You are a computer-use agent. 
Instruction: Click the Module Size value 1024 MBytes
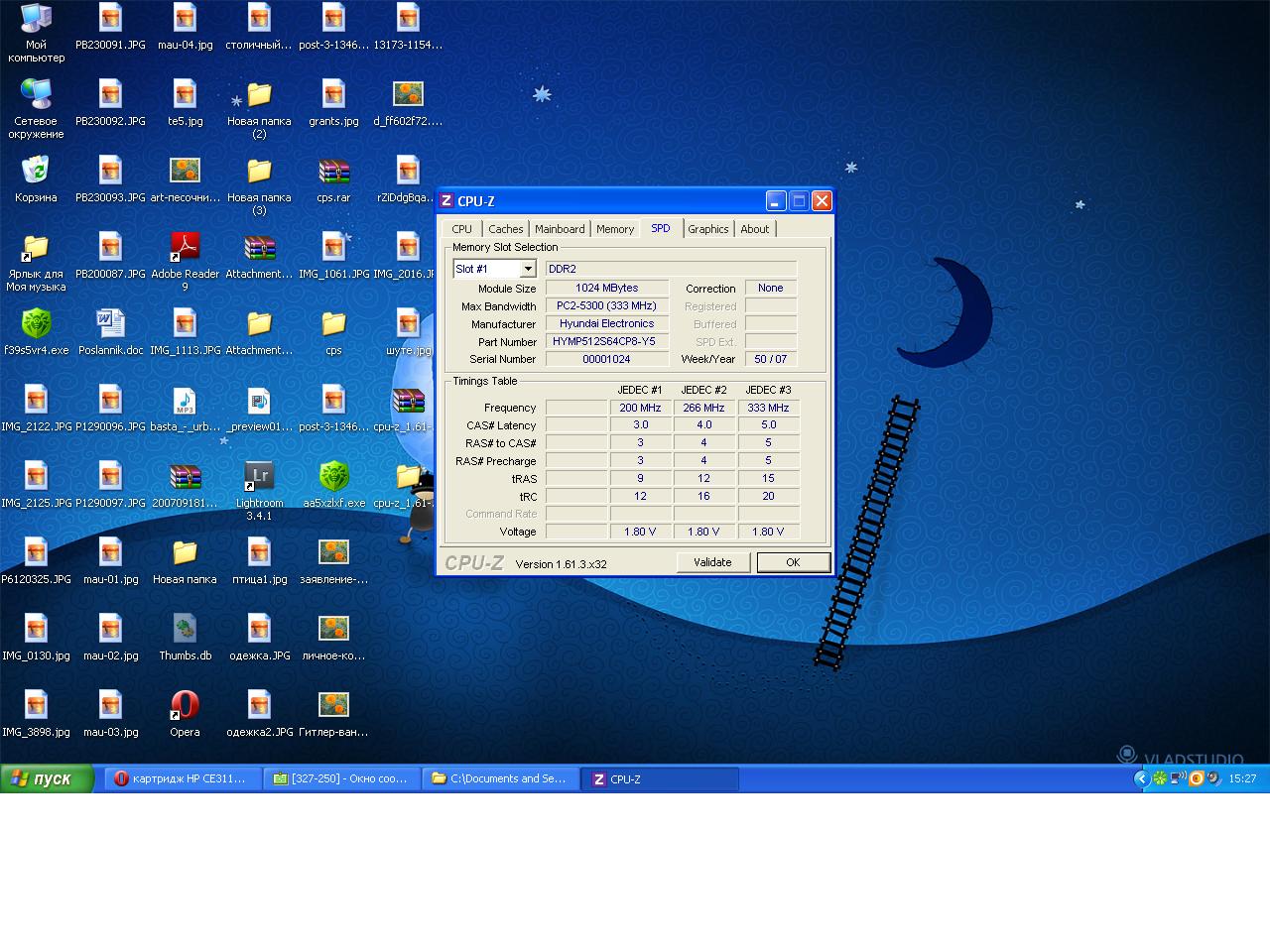tap(606, 288)
